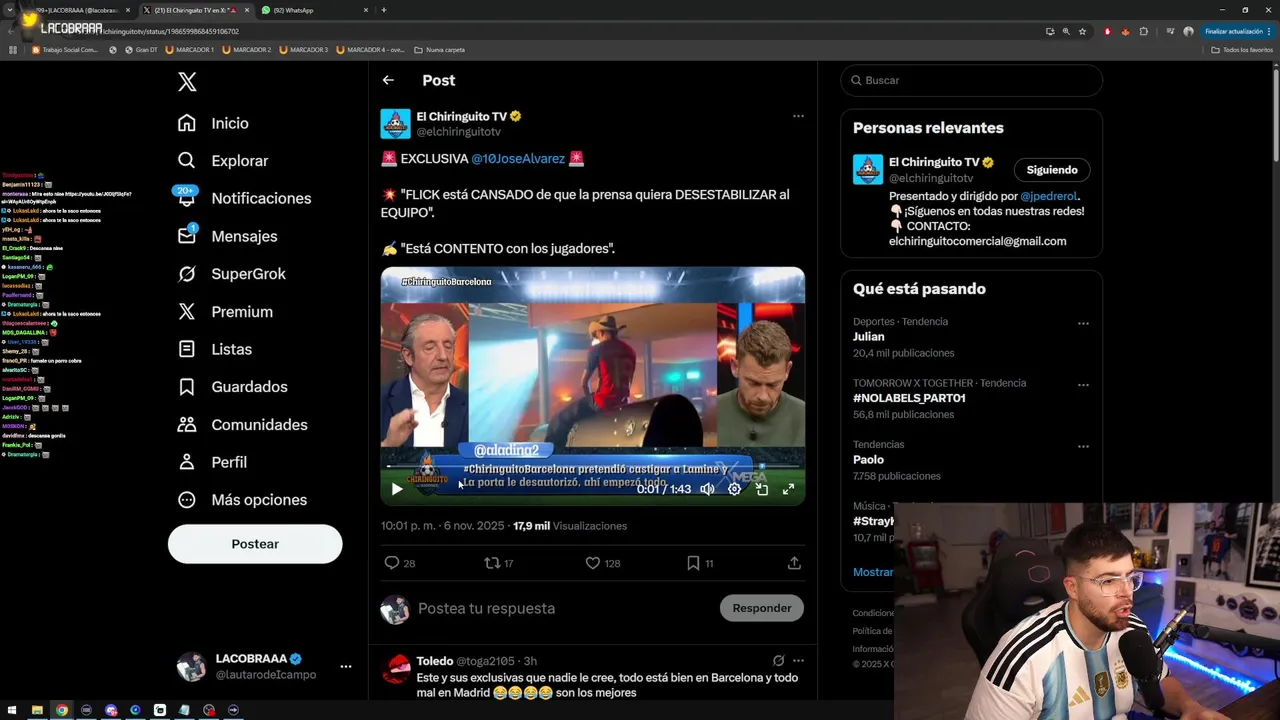The width and height of the screenshot is (1280, 720).
Task: Click the video progress bar
Action: click(x=593, y=467)
